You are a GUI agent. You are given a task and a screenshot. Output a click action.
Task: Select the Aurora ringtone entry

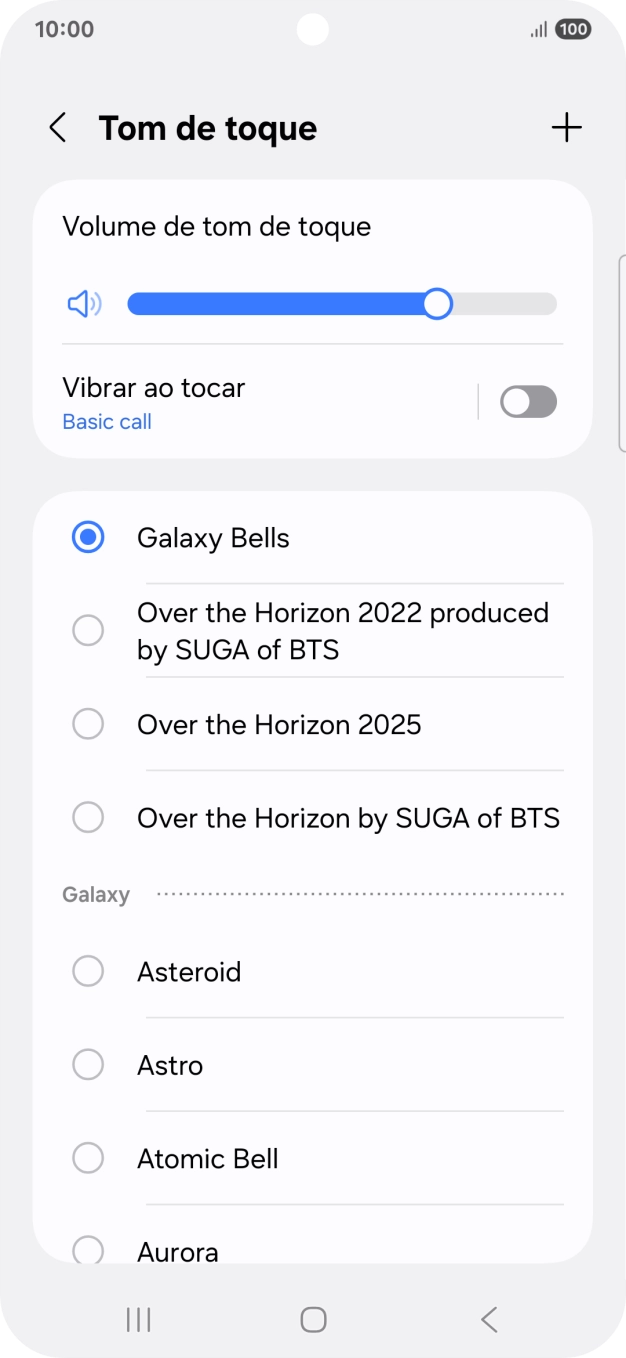[x=88, y=1248]
